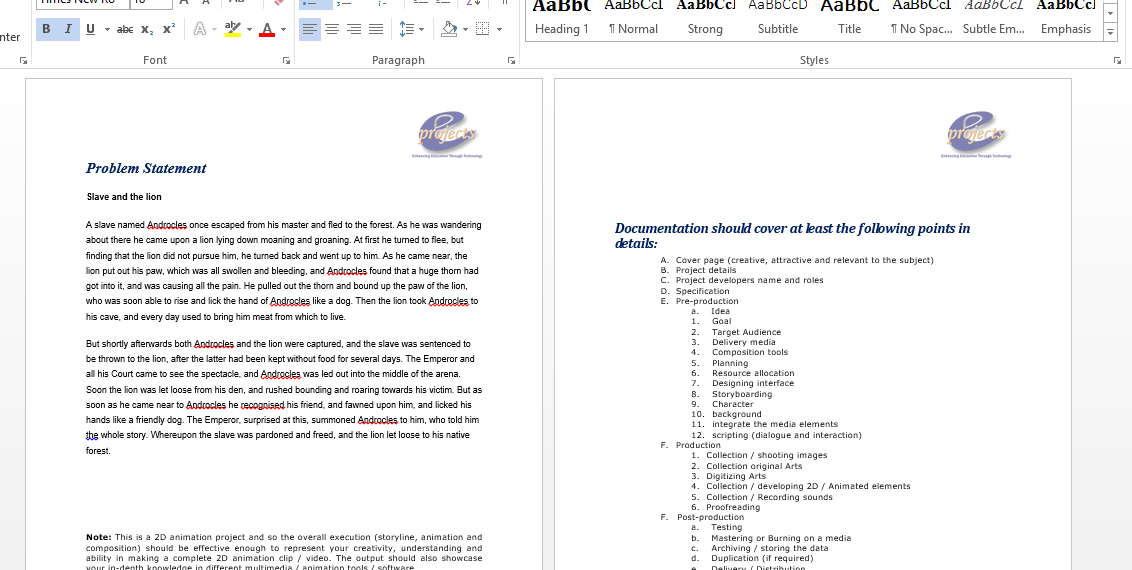Viewport: 1132px width, 570px height.
Task: Expand the Styles gallery more button
Action: pos(1110,32)
